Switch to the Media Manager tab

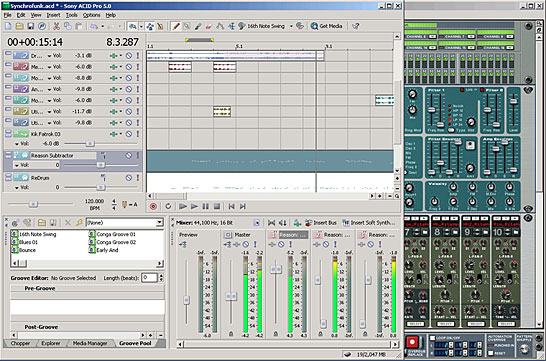pos(90,343)
